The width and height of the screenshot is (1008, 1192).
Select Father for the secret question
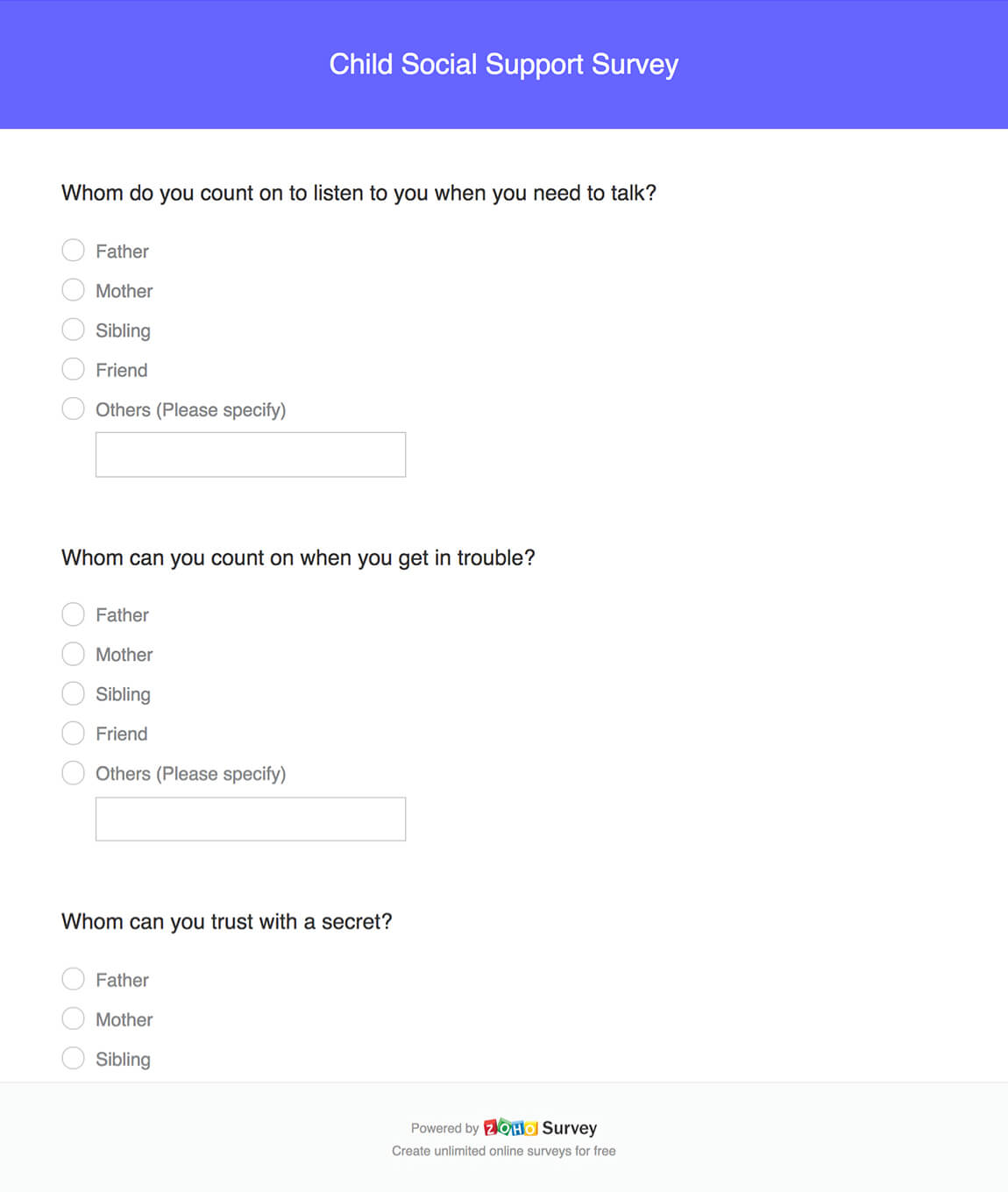(74, 979)
